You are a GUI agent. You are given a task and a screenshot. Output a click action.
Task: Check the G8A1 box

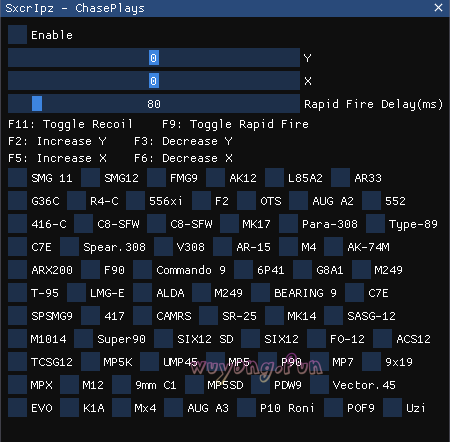[x=302, y=270]
